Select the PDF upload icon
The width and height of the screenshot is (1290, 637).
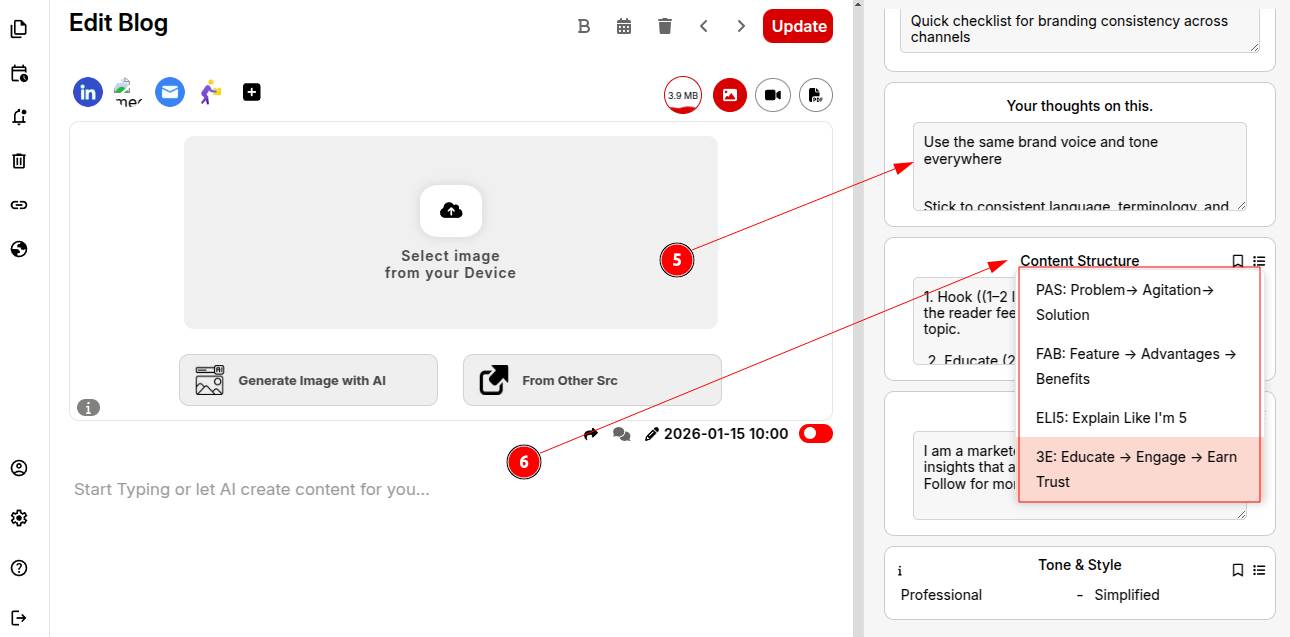(x=816, y=95)
